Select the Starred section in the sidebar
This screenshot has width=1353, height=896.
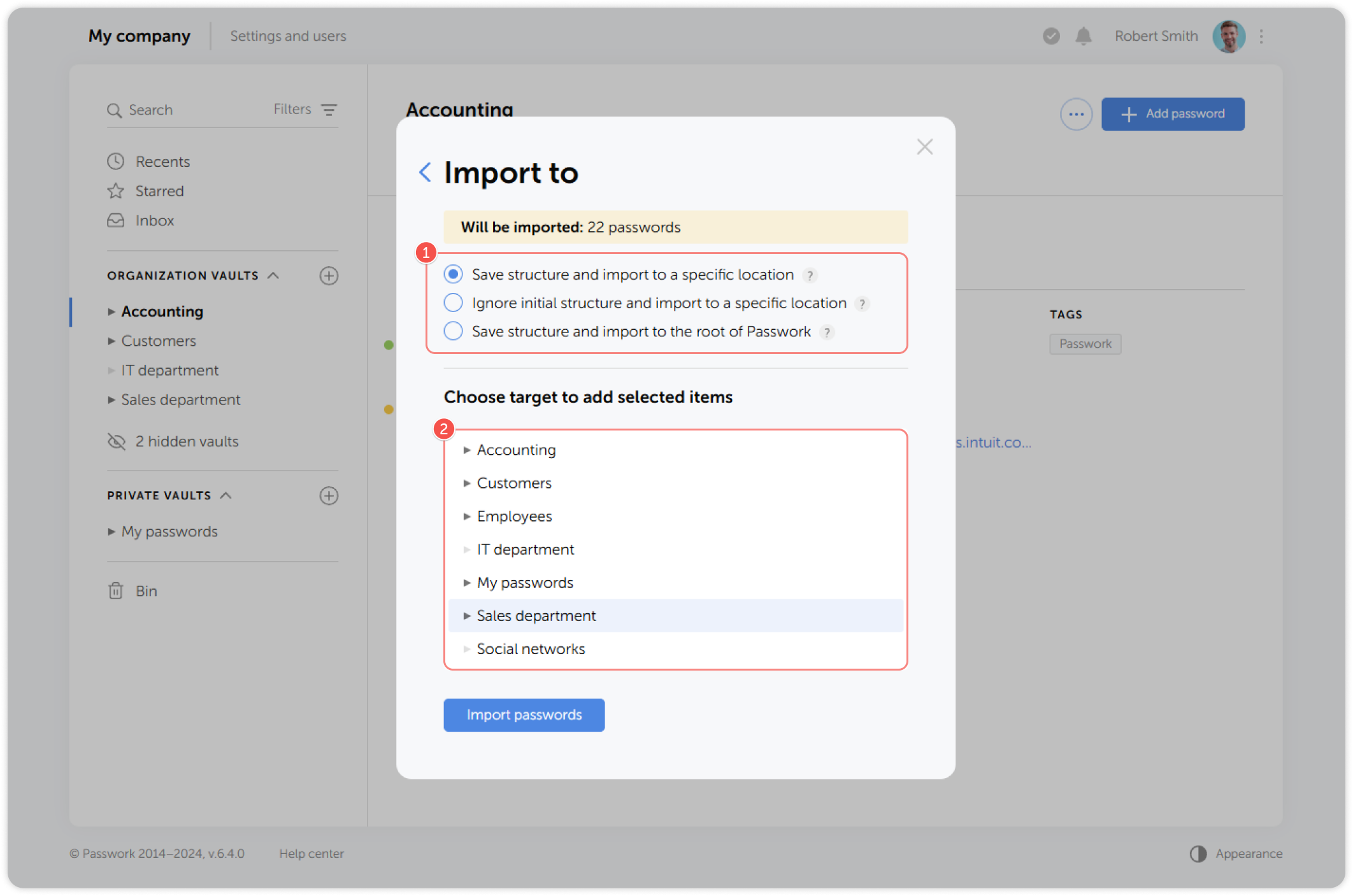pos(159,190)
